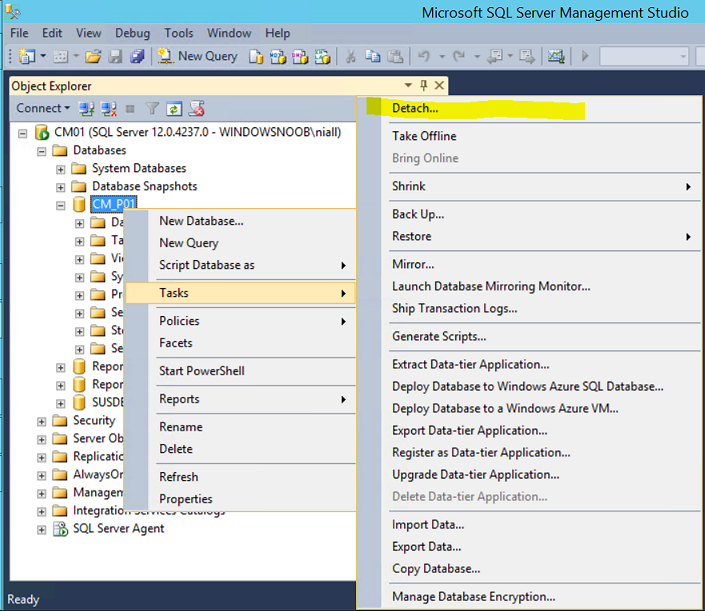Expand System Databases folder
Viewport: 705px width, 611px height.
61,169
